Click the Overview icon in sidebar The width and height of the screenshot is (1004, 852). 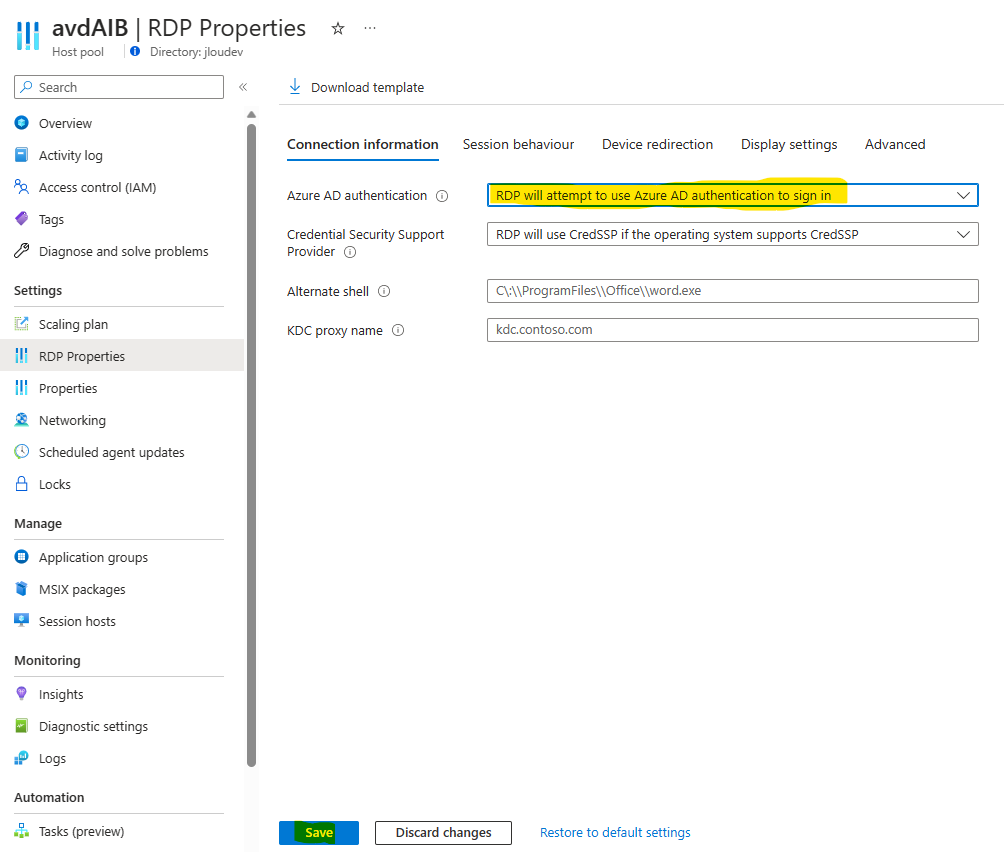click(22, 123)
